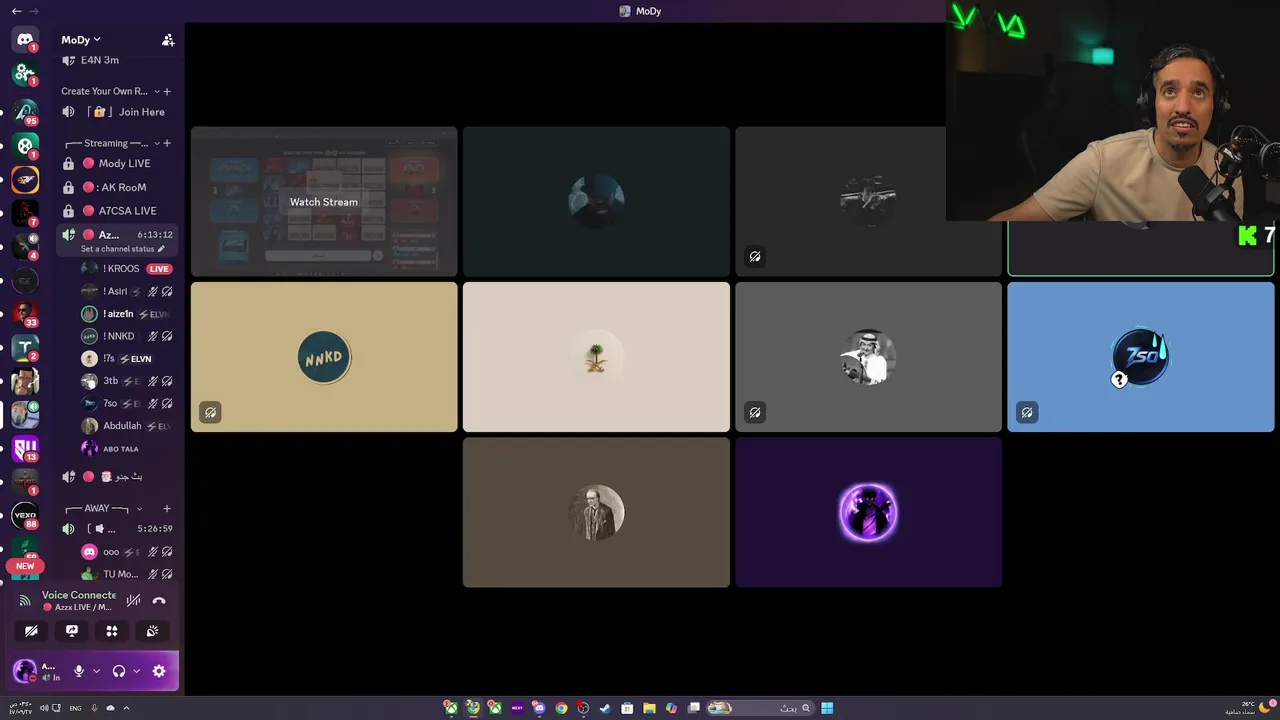1280x720 pixels.
Task: Open Discord app from the taskbar
Action: pyautogui.click(x=539, y=708)
